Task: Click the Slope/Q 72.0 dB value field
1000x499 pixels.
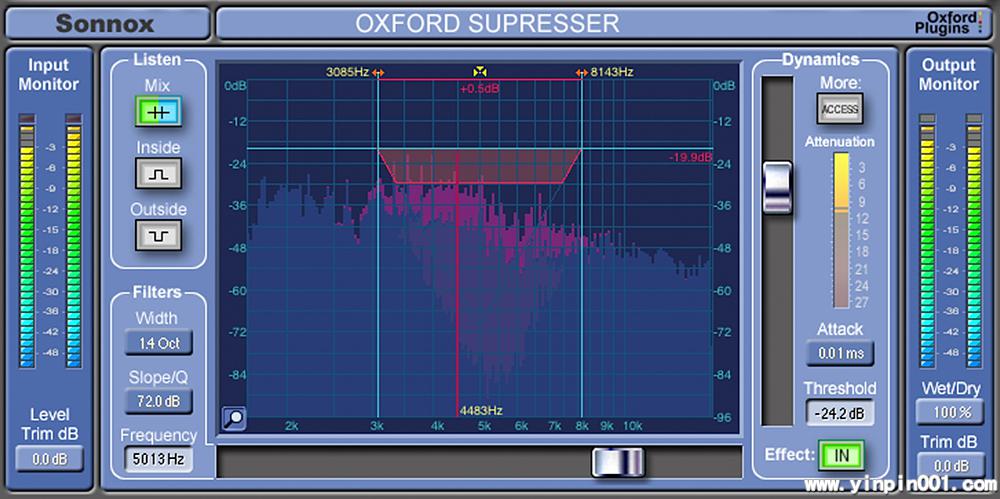Action: coord(158,402)
